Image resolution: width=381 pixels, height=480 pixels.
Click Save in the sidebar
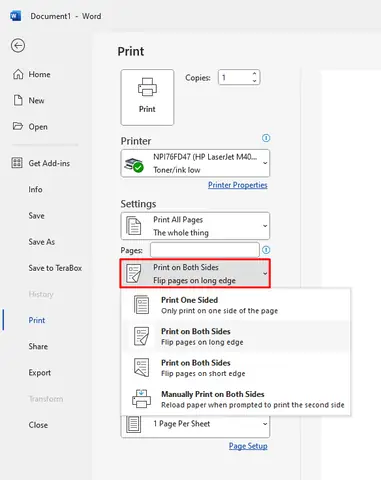(36, 216)
